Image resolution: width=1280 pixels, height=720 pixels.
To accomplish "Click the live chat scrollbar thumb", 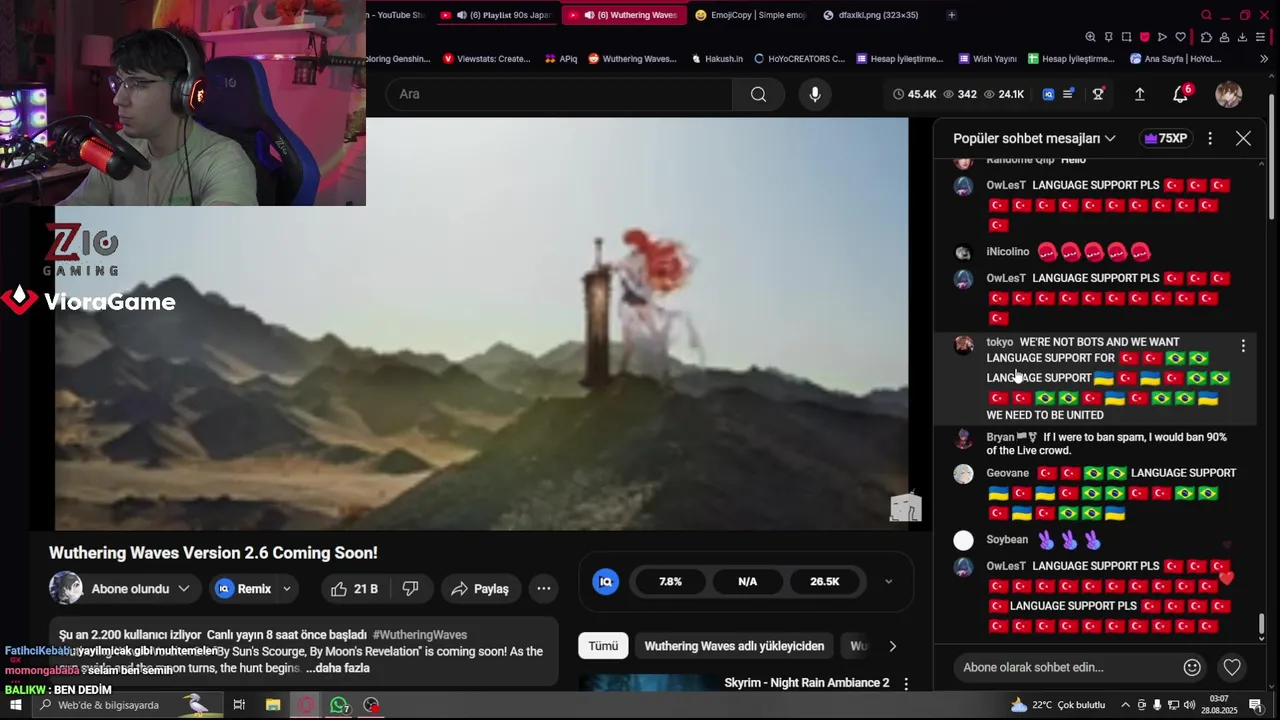I will pyautogui.click(x=1261, y=624).
